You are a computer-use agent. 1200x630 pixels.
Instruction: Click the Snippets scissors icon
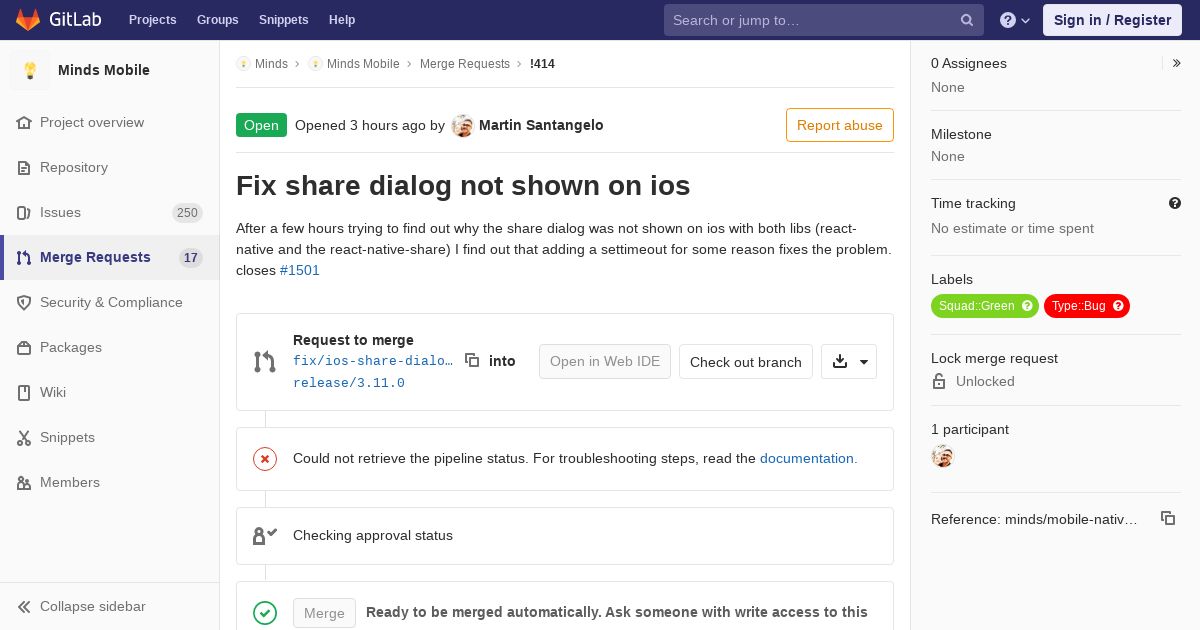pos(24,437)
